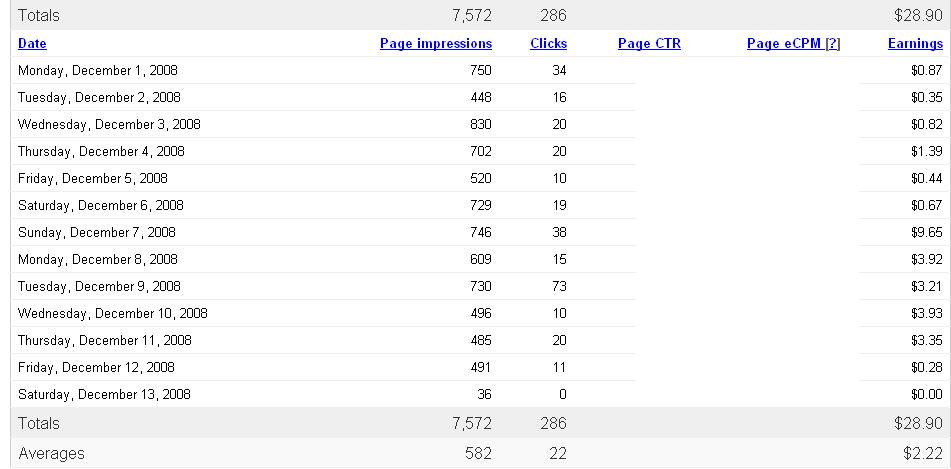Select the Monday, December 1, 2008 date

(x=98, y=71)
